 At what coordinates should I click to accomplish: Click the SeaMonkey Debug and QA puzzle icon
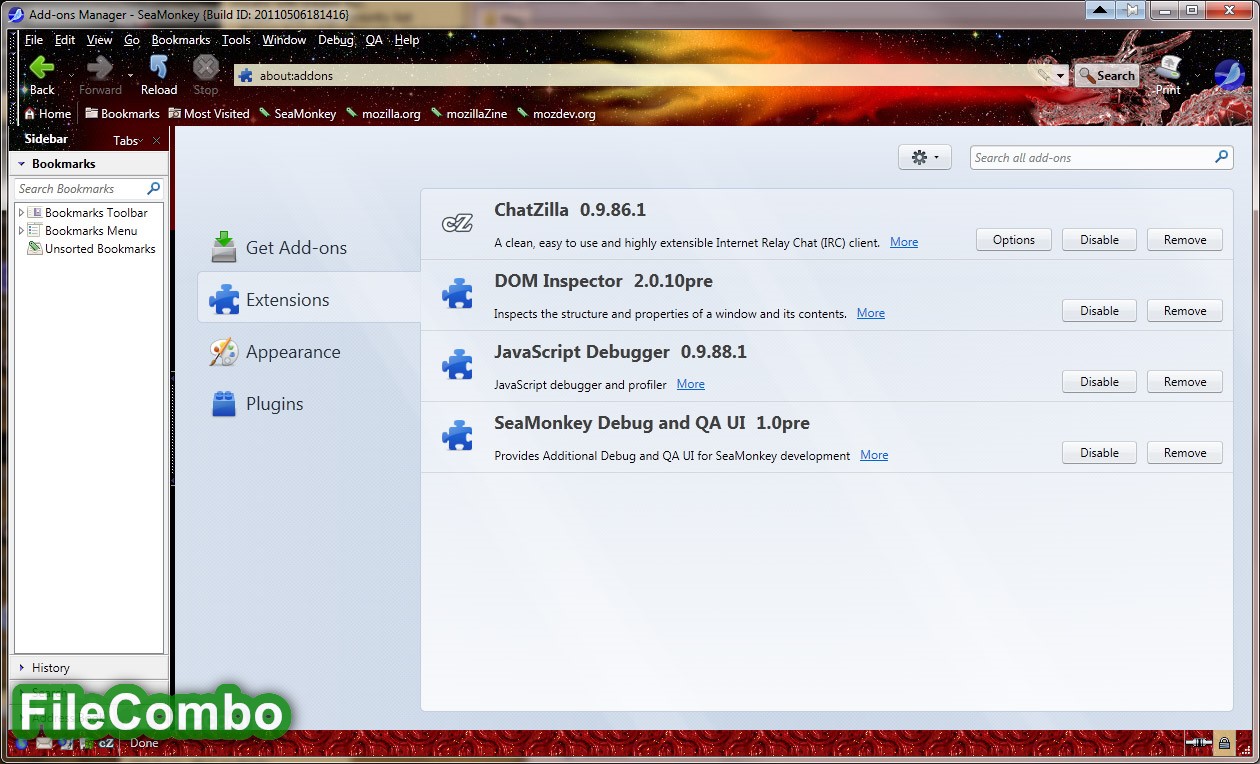(x=457, y=436)
